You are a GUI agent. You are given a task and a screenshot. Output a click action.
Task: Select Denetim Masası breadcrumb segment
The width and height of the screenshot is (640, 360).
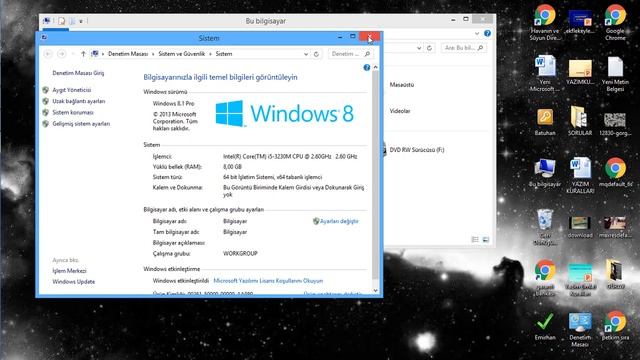tap(128, 54)
